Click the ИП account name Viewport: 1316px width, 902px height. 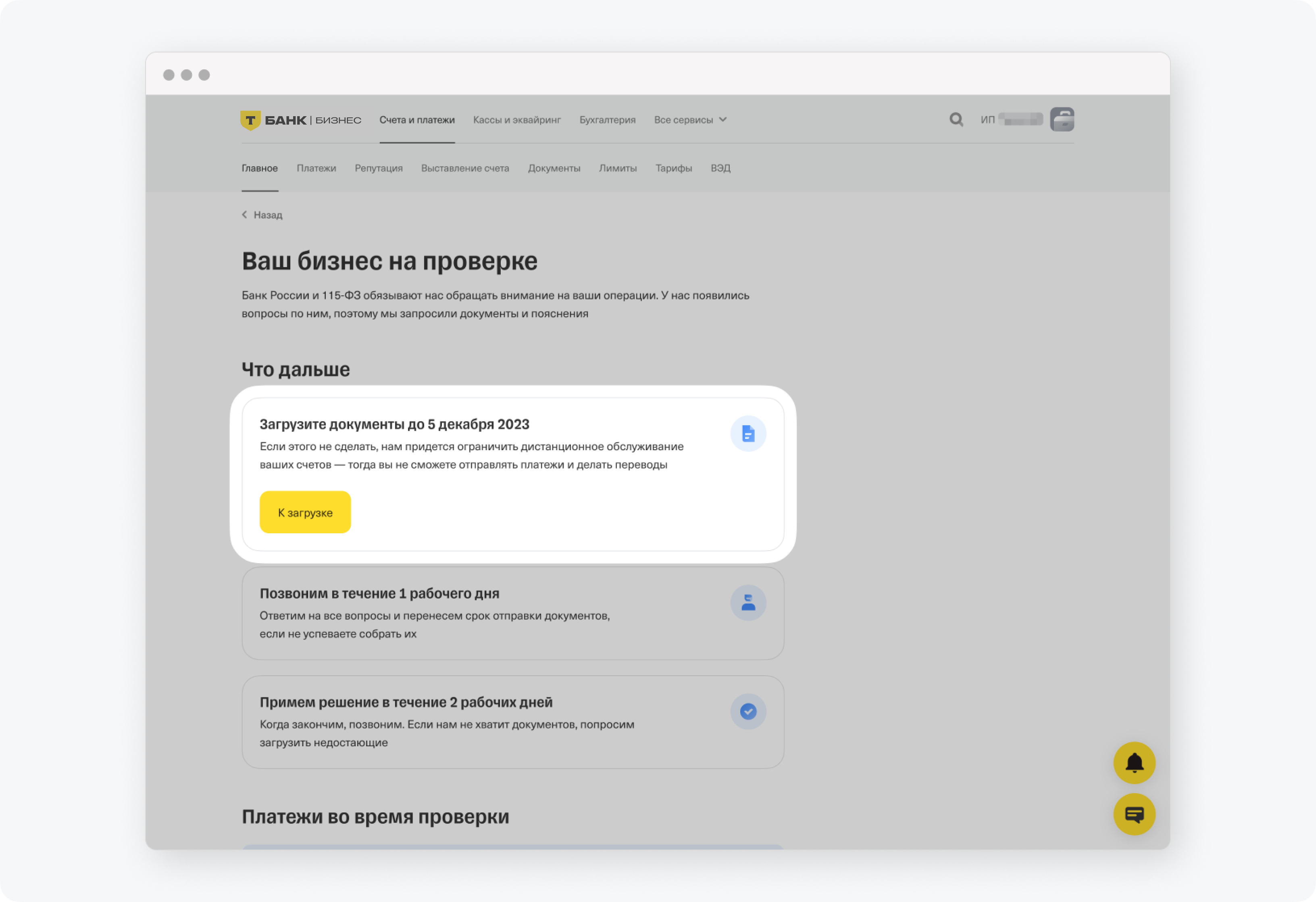pyautogui.click(x=1011, y=119)
